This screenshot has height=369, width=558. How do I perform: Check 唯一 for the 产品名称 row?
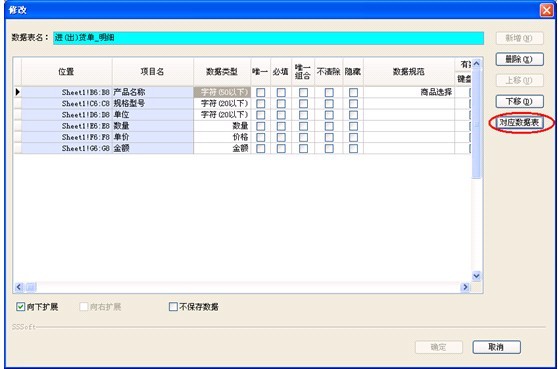[x=260, y=93]
